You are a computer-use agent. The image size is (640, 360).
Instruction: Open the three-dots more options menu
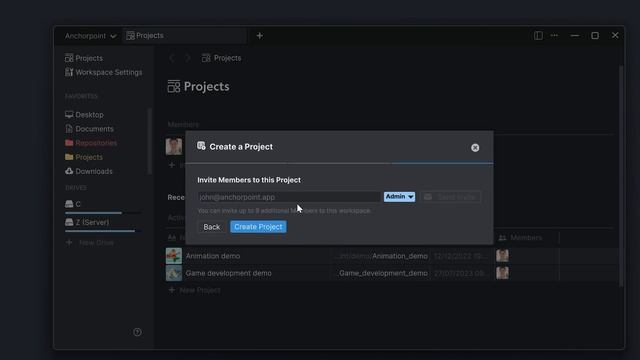554,36
